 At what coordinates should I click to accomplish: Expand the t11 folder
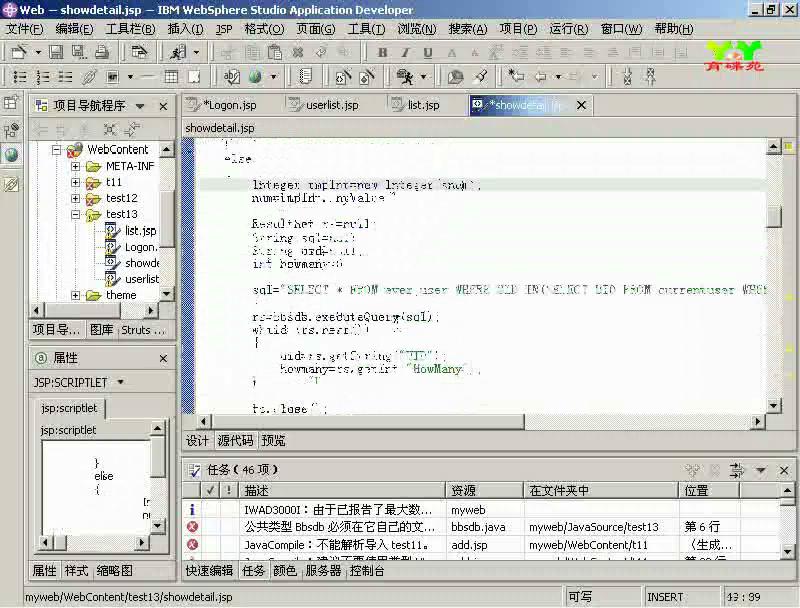click(75, 182)
